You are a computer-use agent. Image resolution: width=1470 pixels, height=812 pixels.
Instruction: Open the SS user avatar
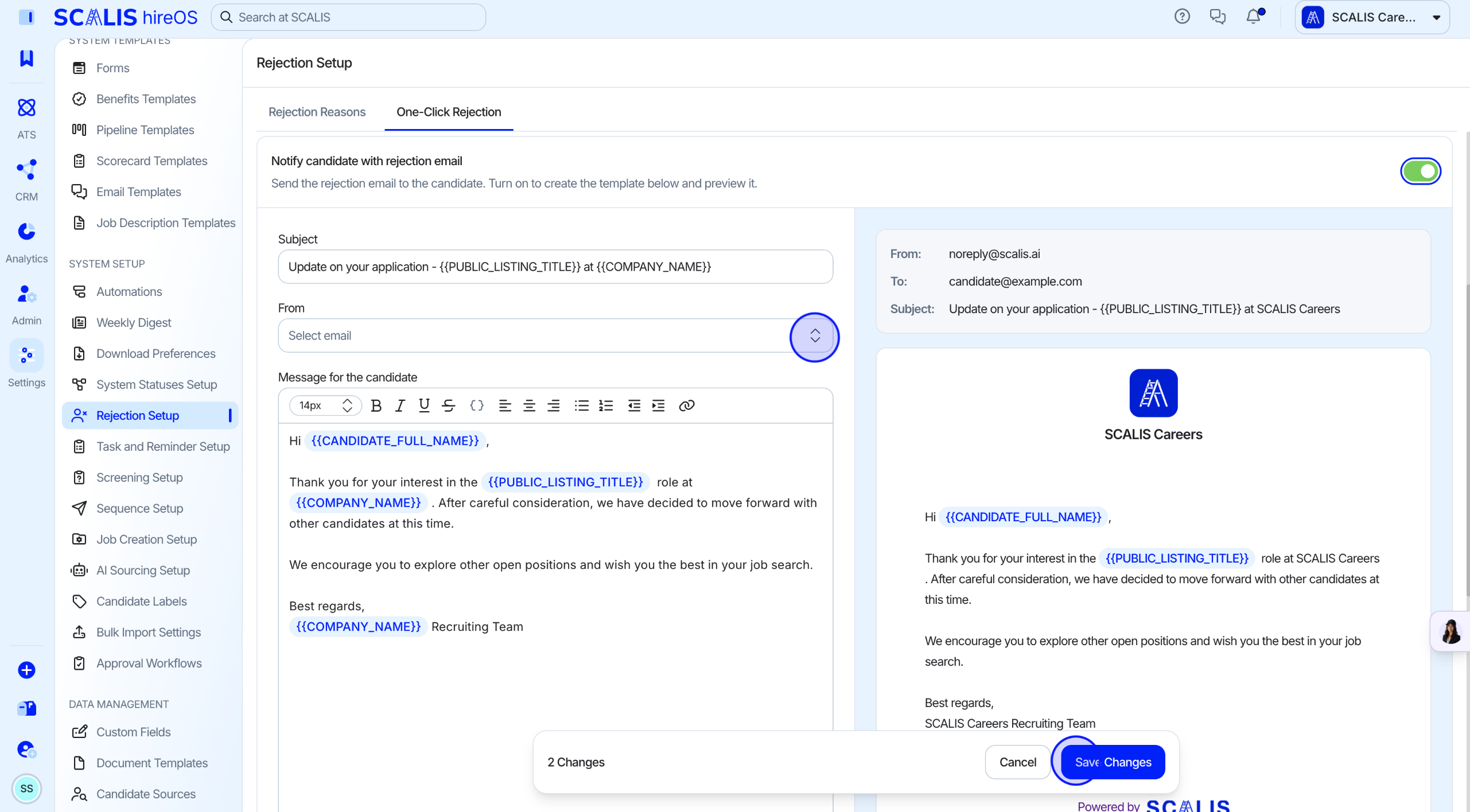(26, 788)
